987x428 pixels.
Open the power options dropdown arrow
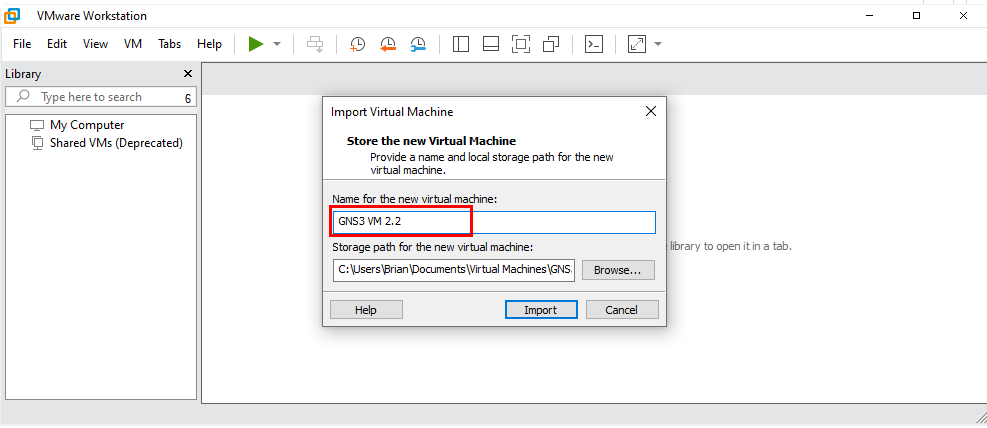(276, 44)
